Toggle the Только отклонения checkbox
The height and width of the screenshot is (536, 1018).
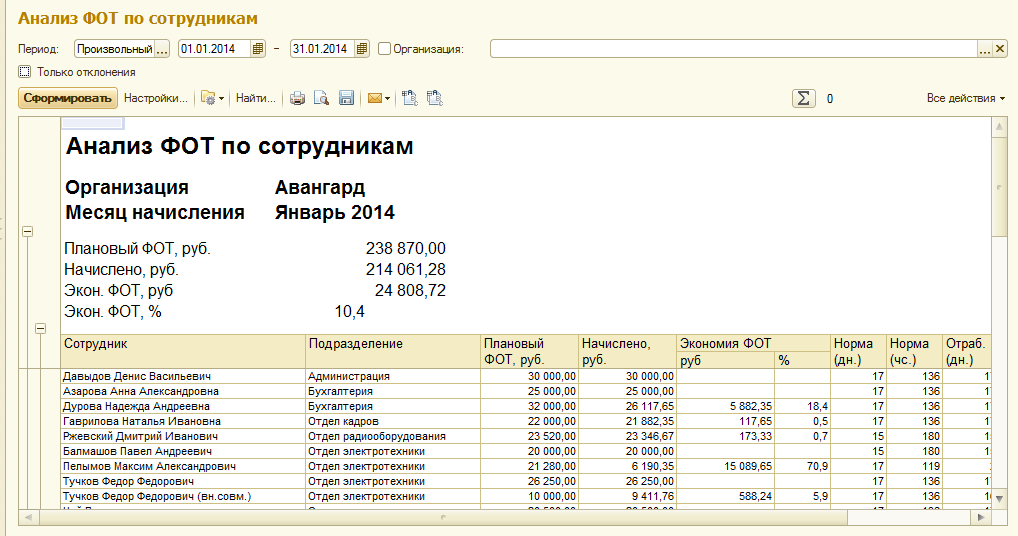(x=24, y=72)
